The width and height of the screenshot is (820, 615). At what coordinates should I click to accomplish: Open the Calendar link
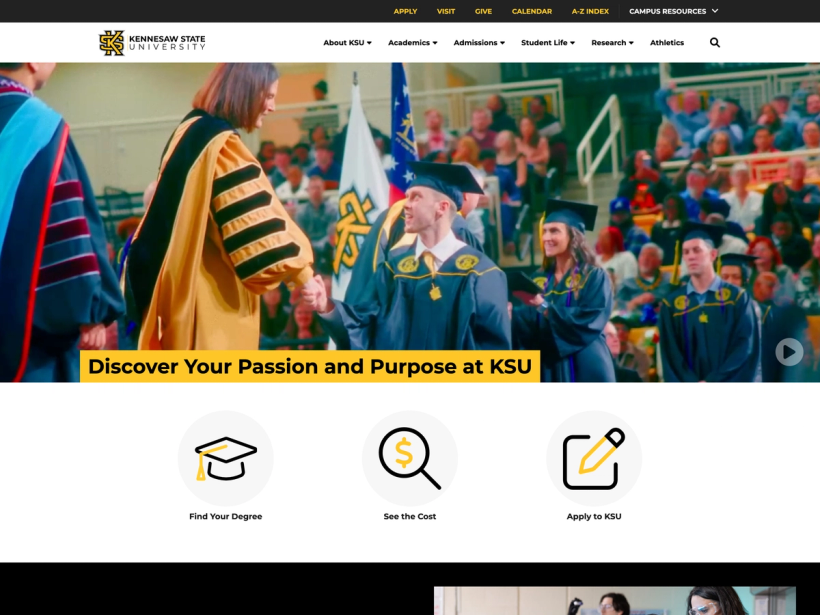(532, 11)
